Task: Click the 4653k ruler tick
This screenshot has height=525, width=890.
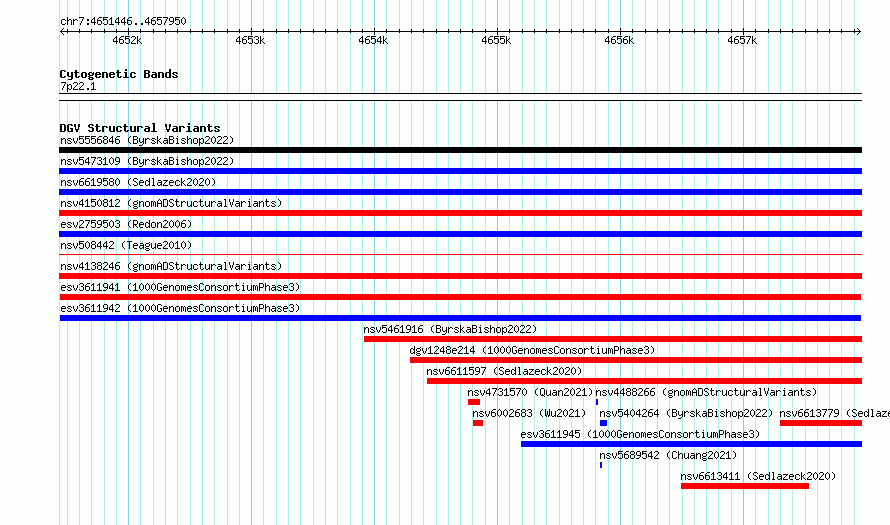Action: pyautogui.click(x=250, y=40)
